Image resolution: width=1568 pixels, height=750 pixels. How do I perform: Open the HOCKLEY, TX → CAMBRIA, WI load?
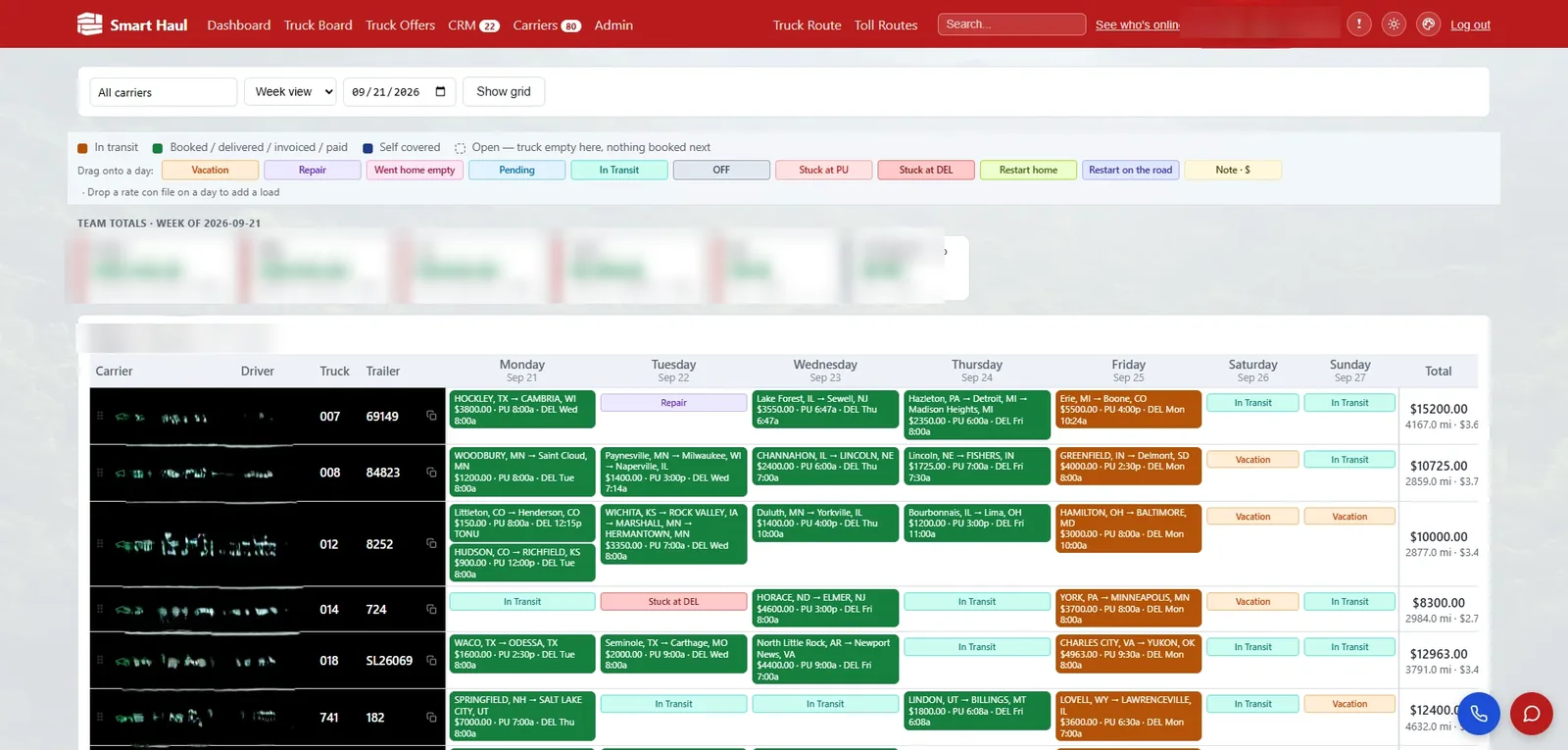tap(522, 410)
